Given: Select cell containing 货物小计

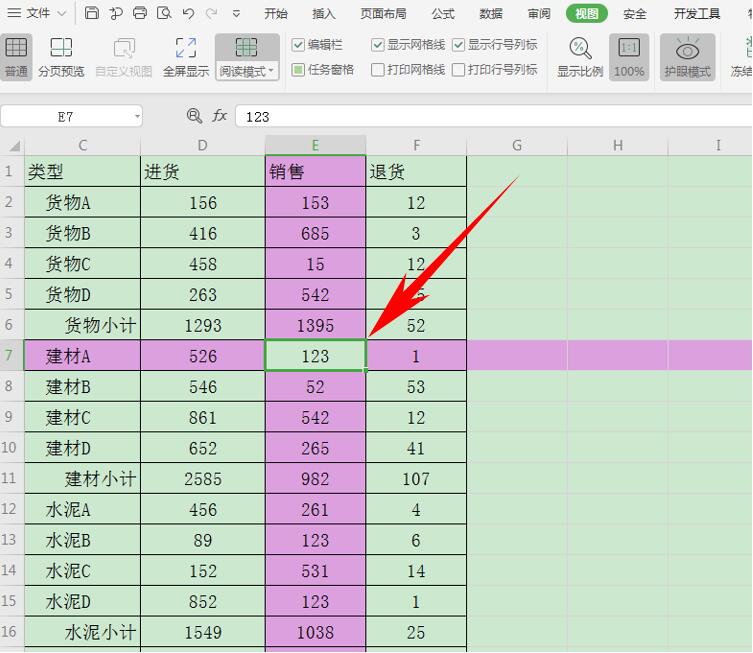Looking at the screenshot, I should 83,325.
